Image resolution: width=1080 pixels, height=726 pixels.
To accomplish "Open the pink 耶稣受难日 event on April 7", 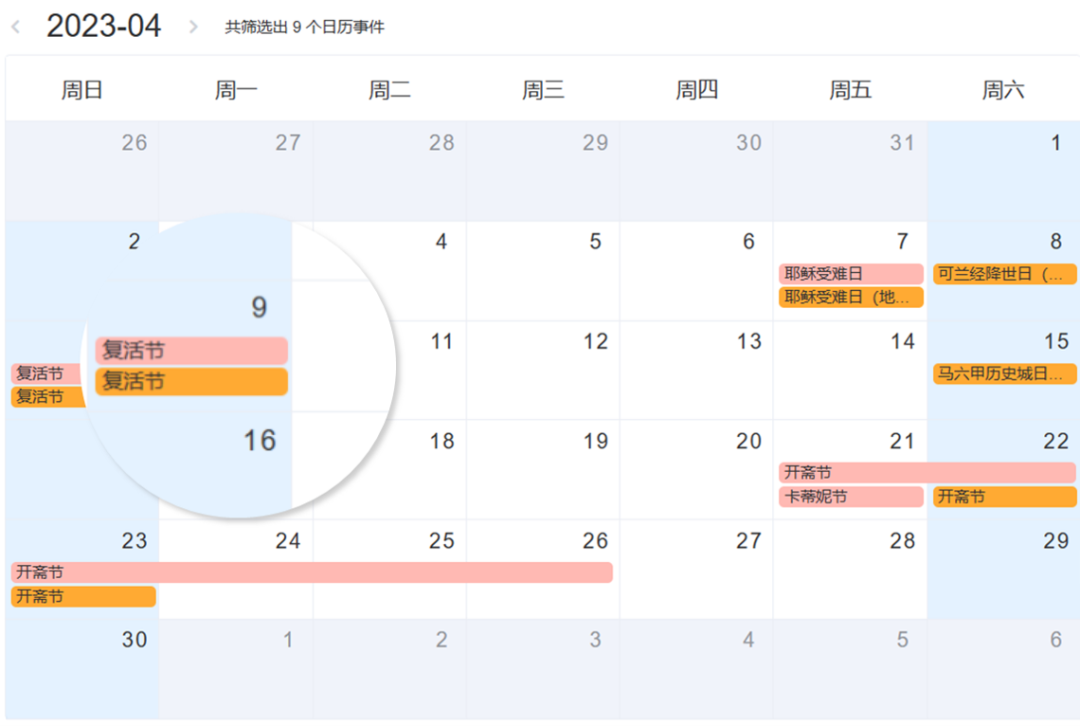I will [x=851, y=273].
